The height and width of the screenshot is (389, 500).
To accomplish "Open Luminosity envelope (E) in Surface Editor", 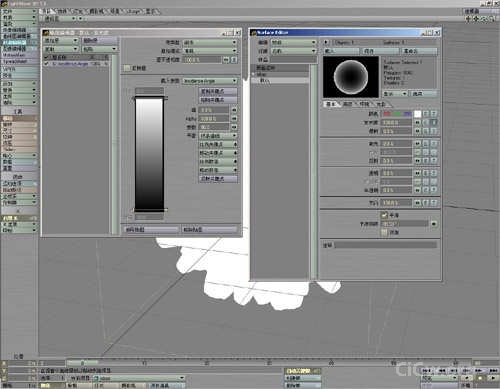I will [x=426, y=122].
